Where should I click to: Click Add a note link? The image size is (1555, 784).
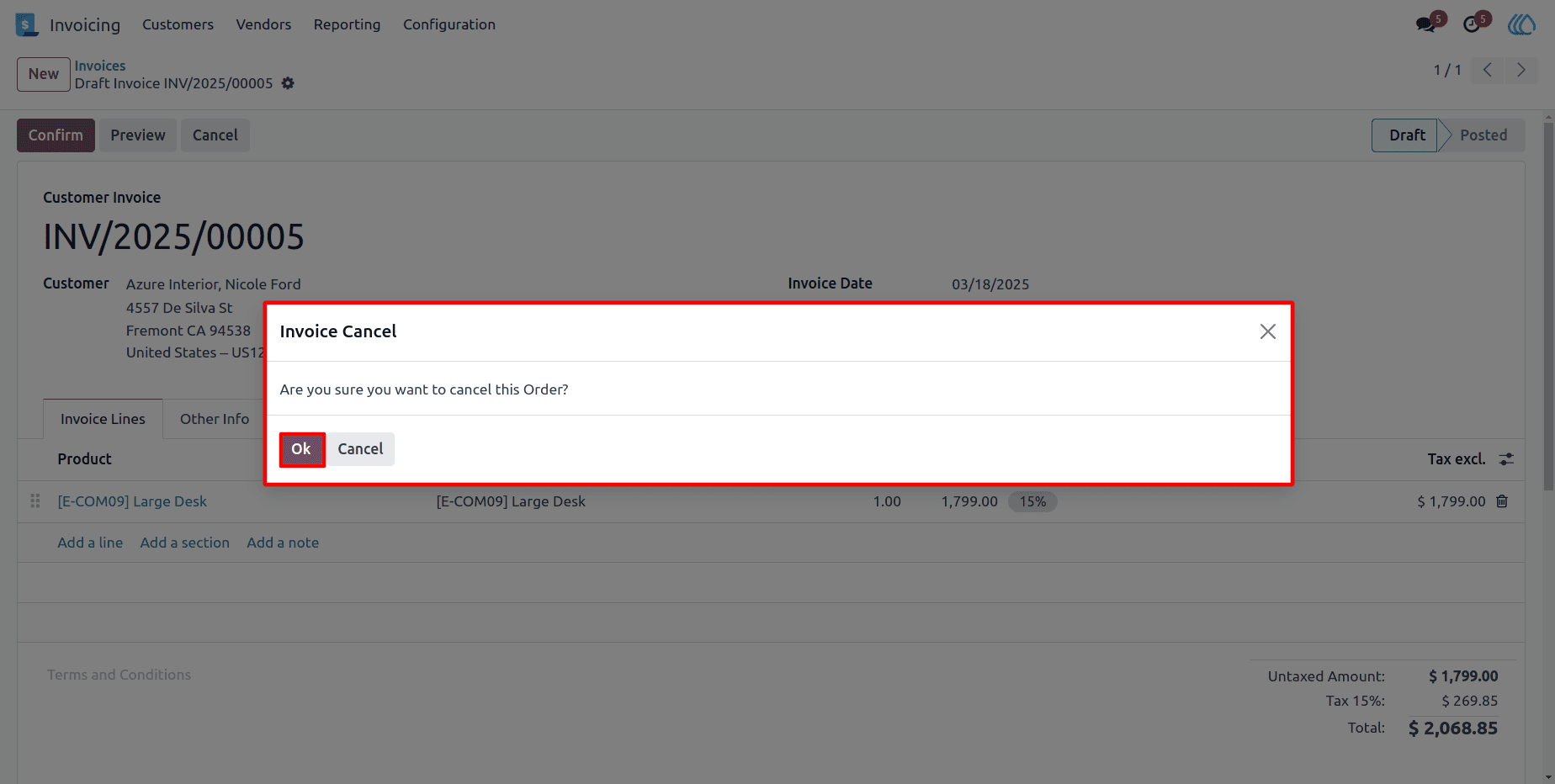click(x=283, y=543)
